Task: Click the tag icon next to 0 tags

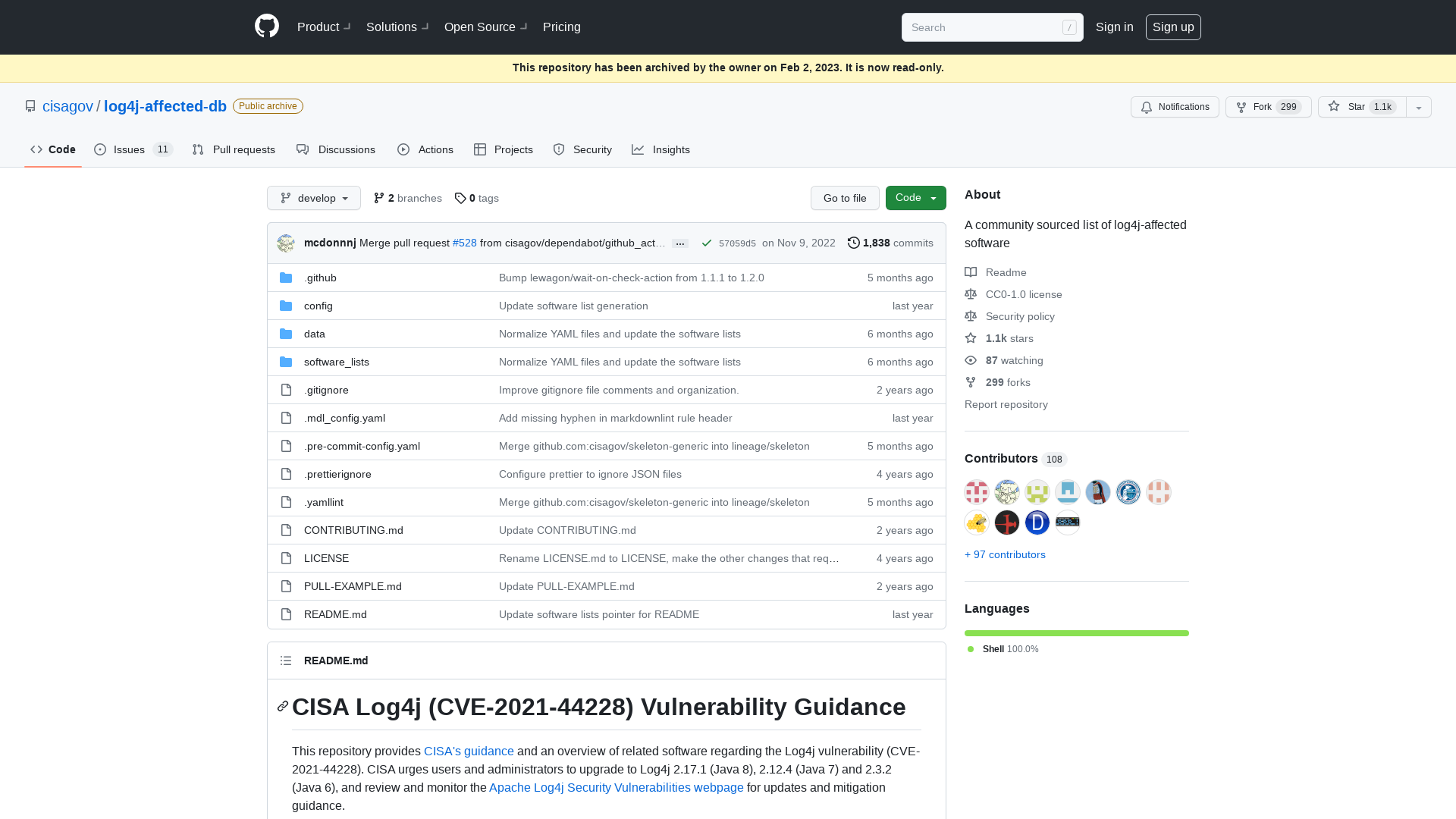Action: pyautogui.click(x=460, y=198)
